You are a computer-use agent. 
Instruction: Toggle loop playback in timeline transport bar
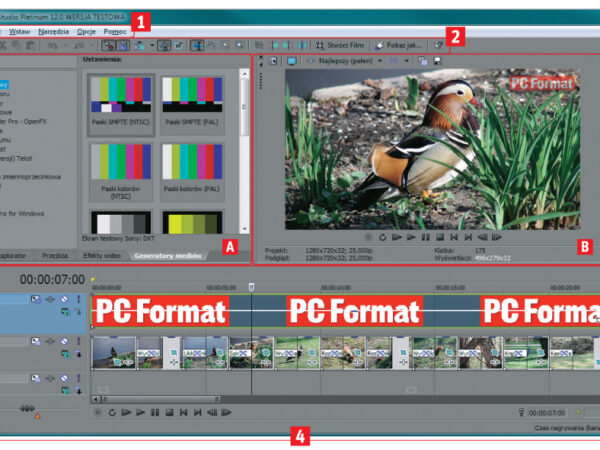pos(113,412)
